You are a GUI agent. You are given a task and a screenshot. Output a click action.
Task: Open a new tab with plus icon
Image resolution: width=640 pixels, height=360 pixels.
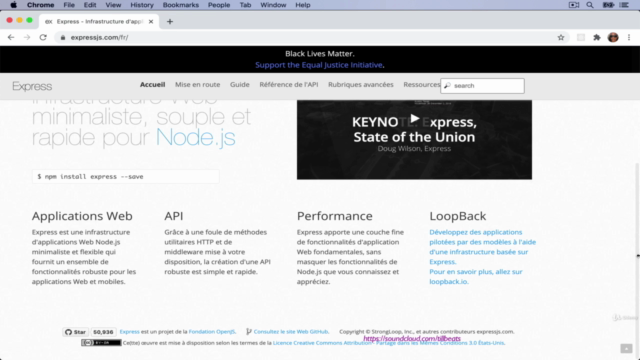pos(170,22)
